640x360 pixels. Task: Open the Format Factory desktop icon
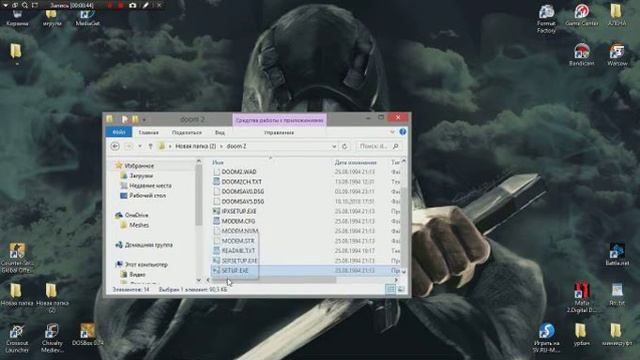(546, 19)
